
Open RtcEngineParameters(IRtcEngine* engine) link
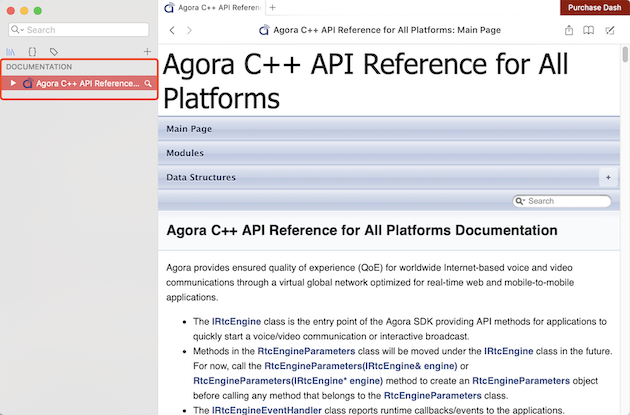click(288, 381)
